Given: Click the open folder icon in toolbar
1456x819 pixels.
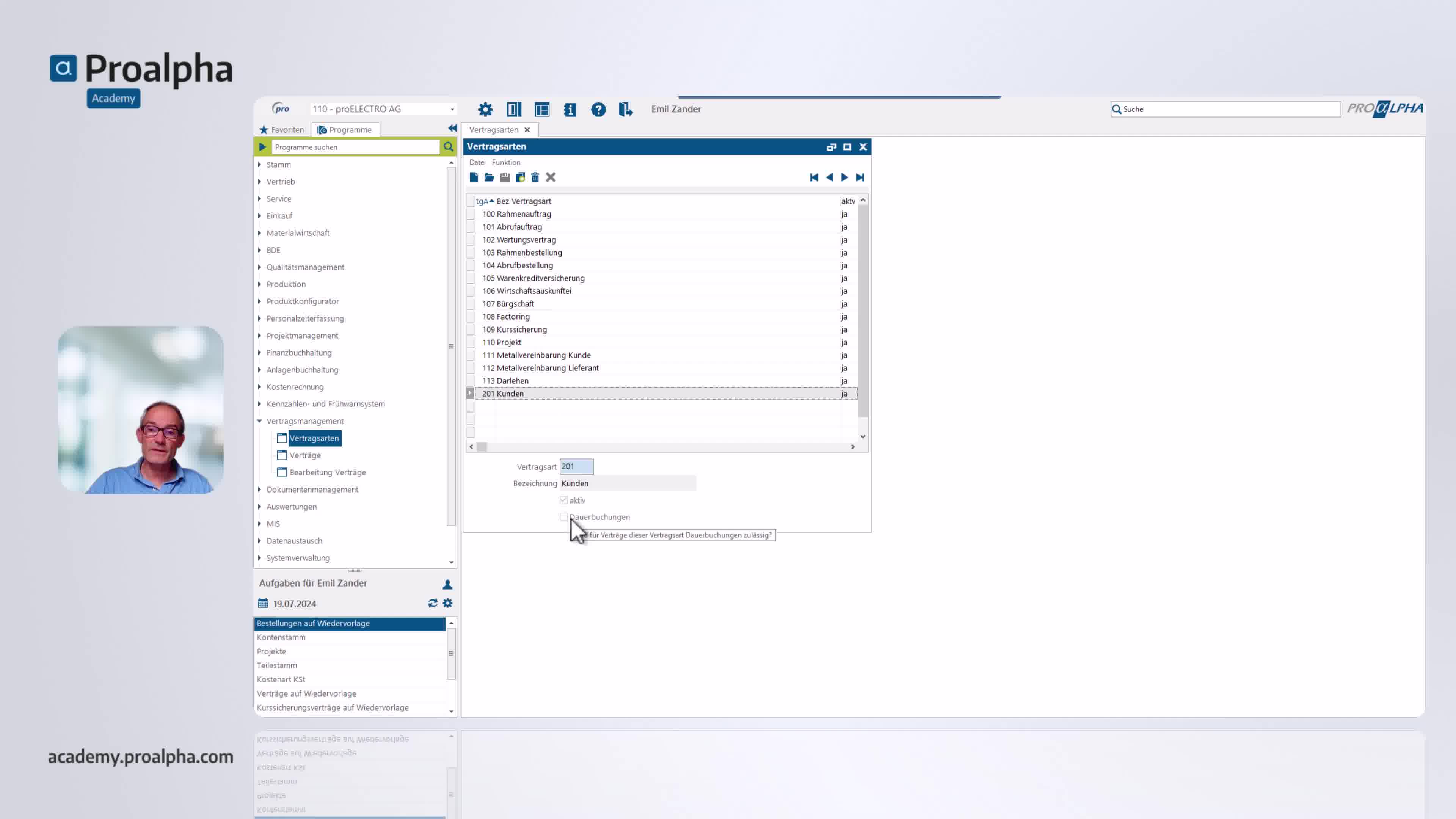Looking at the screenshot, I should pyautogui.click(x=490, y=177).
